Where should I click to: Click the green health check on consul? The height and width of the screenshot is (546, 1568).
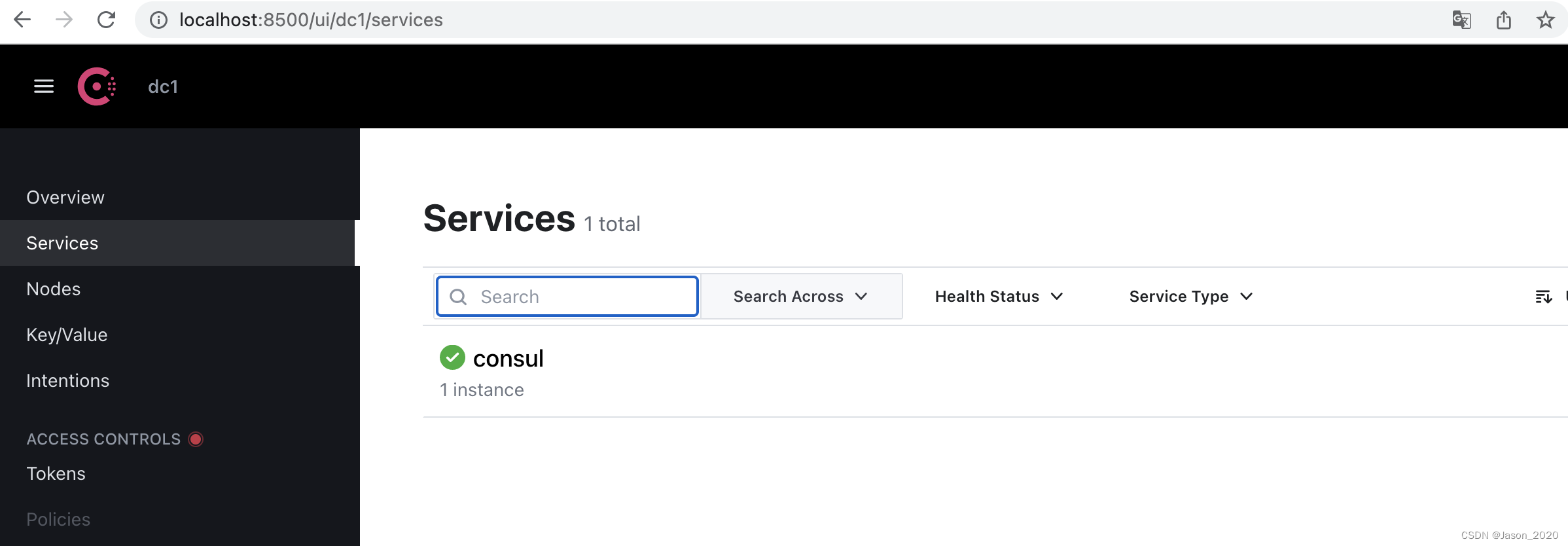[452, 358]
